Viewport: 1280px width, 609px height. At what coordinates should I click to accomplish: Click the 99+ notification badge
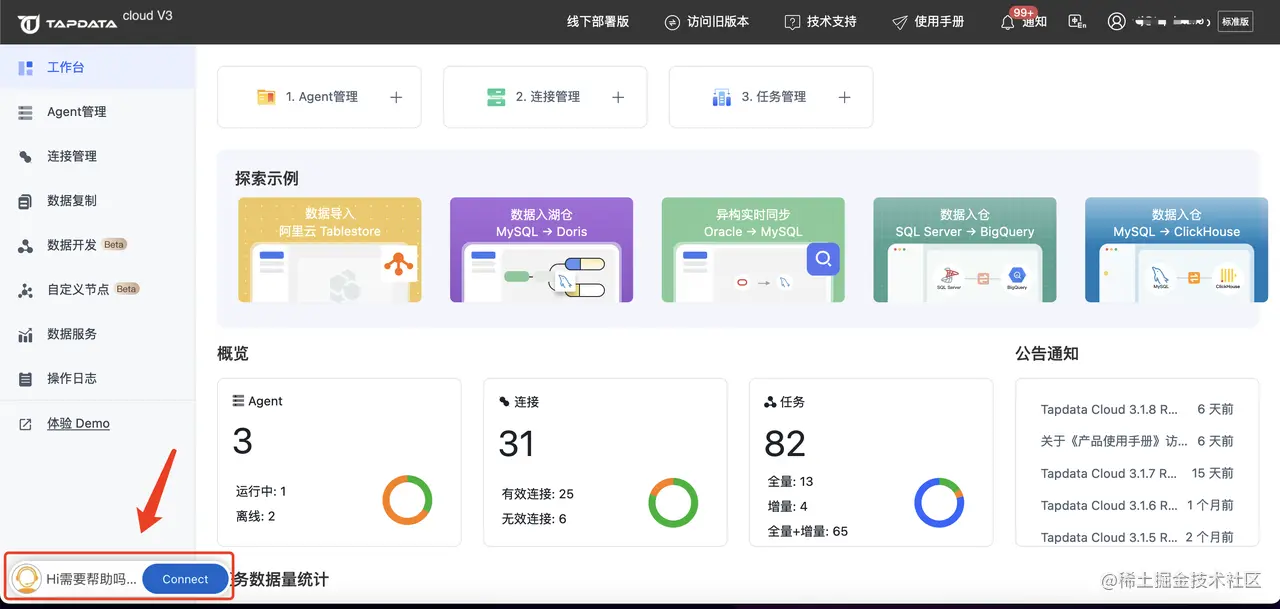tap(1023, 13)
